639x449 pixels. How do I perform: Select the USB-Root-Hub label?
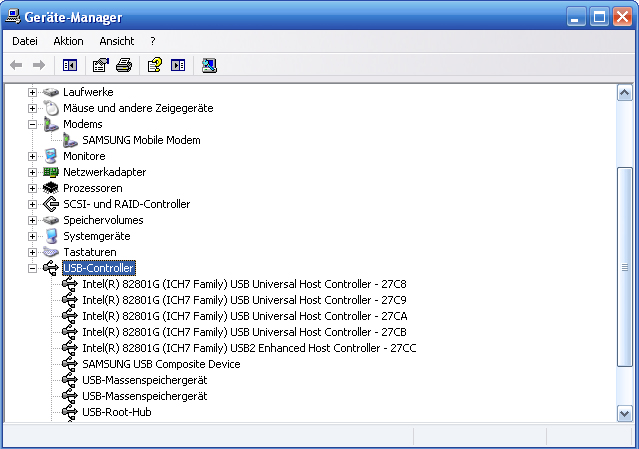click(117, 412)
